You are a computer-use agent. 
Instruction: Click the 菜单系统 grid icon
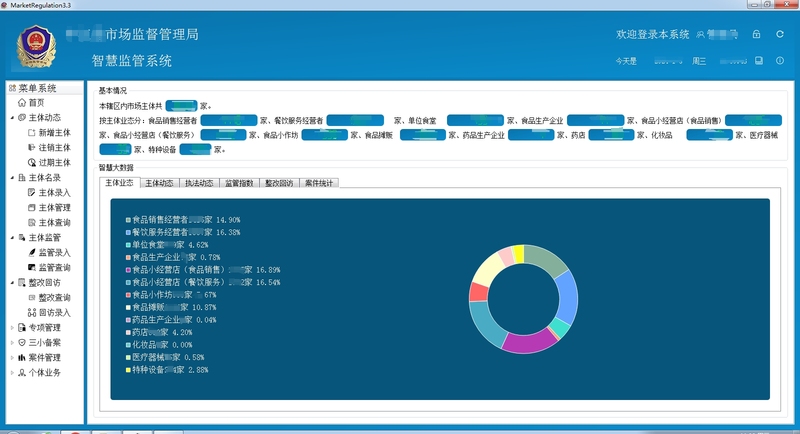(x=12, y=88)
